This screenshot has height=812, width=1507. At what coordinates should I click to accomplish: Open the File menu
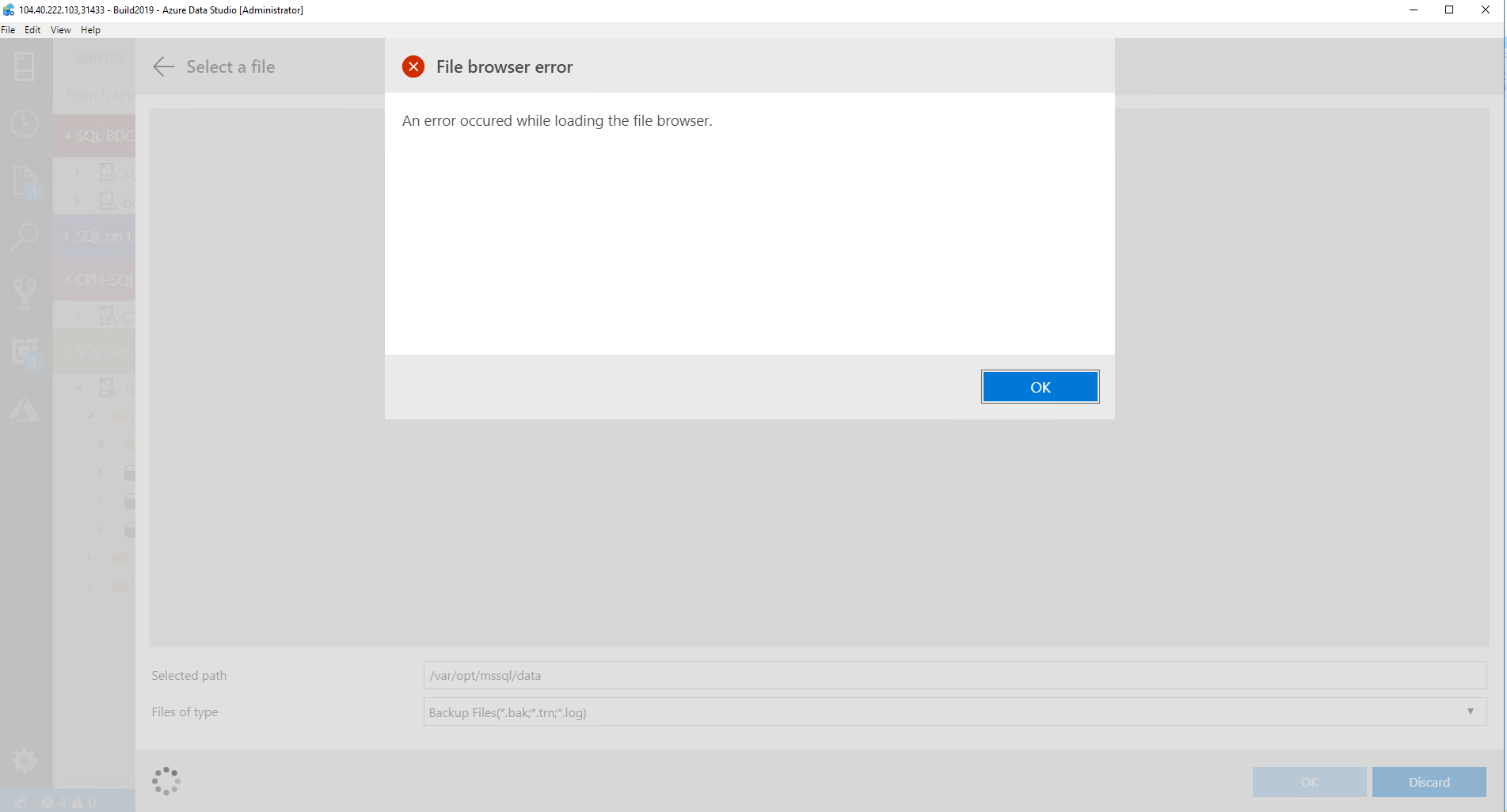(x=8, y=30)
